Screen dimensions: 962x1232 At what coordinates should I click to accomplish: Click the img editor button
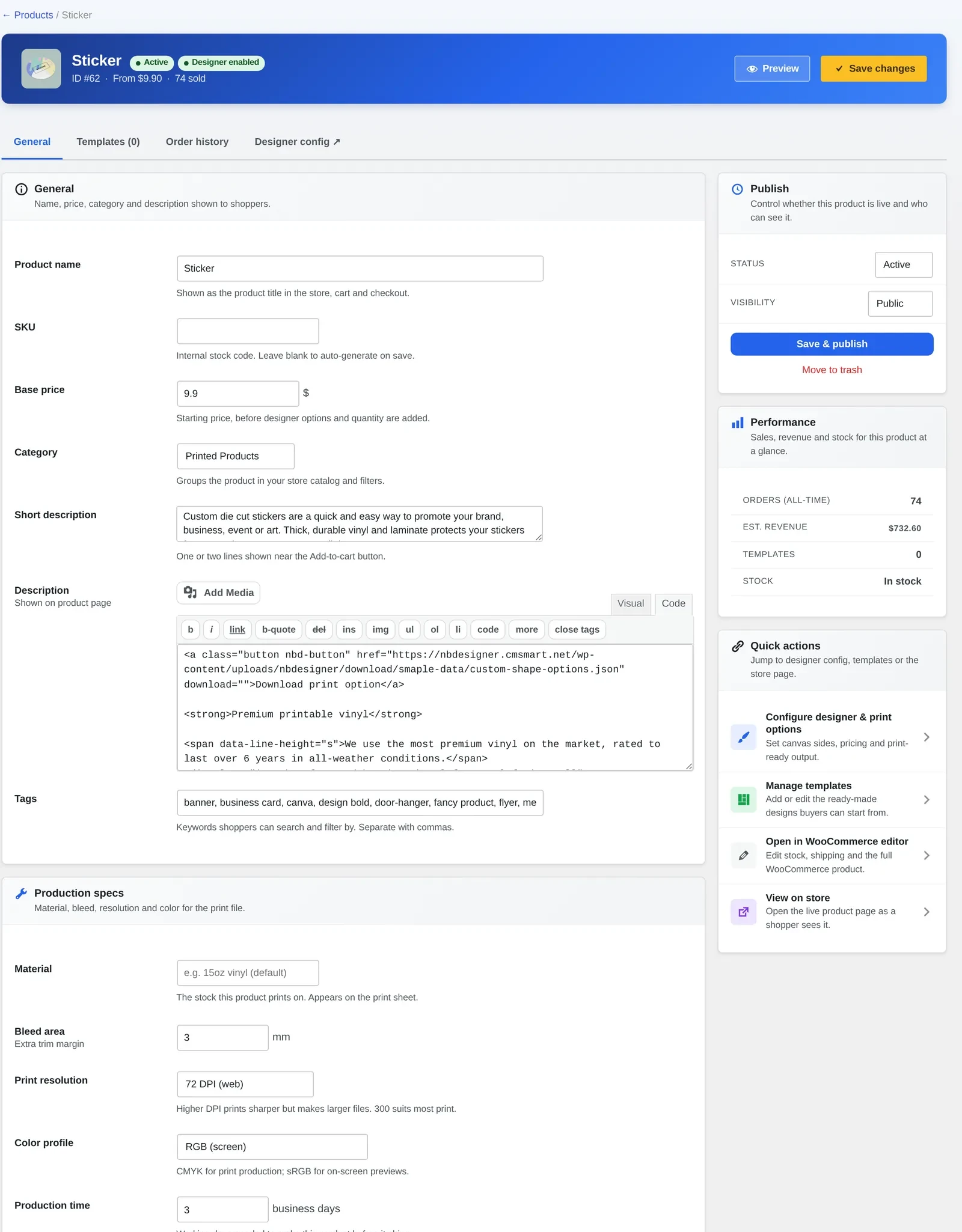pos(381,630)
